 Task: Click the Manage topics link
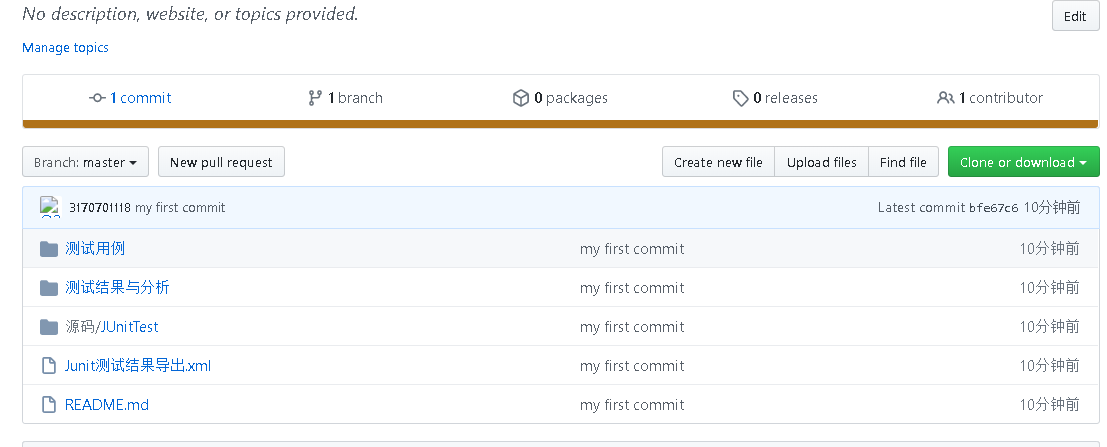[65, 47]
